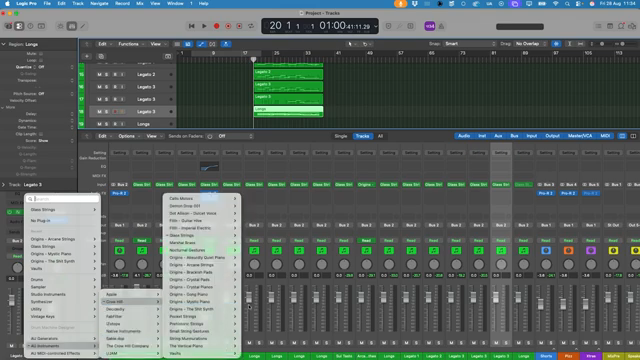This screenshot has width=640, height=360.
Task: Click the orange instrument icon on Bus 4 strip
Action: [x=568, y=251]
